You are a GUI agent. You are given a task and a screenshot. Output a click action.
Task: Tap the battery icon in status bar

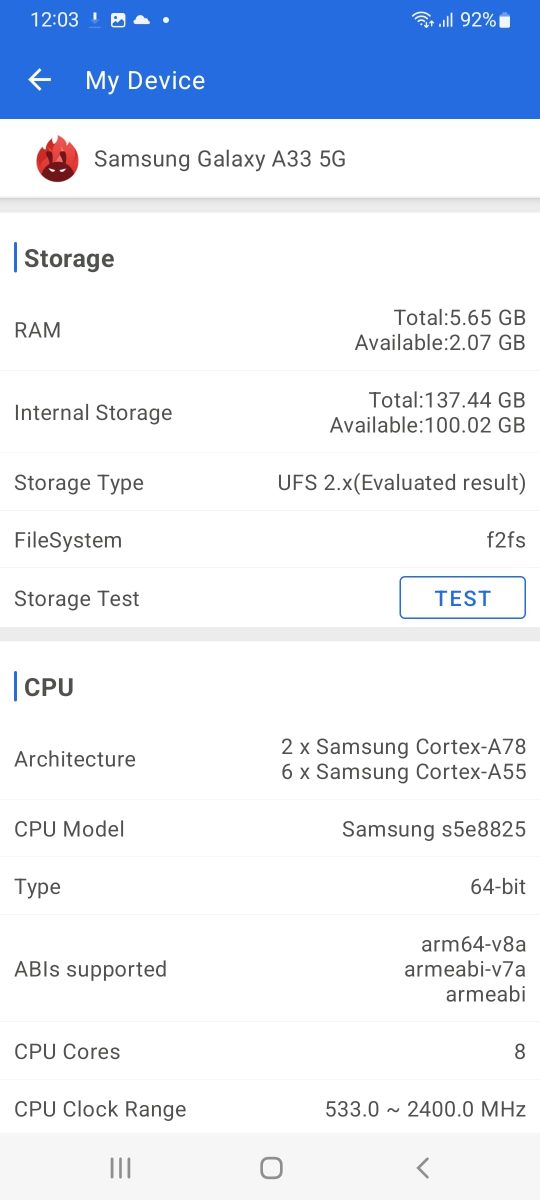(505, 20)
